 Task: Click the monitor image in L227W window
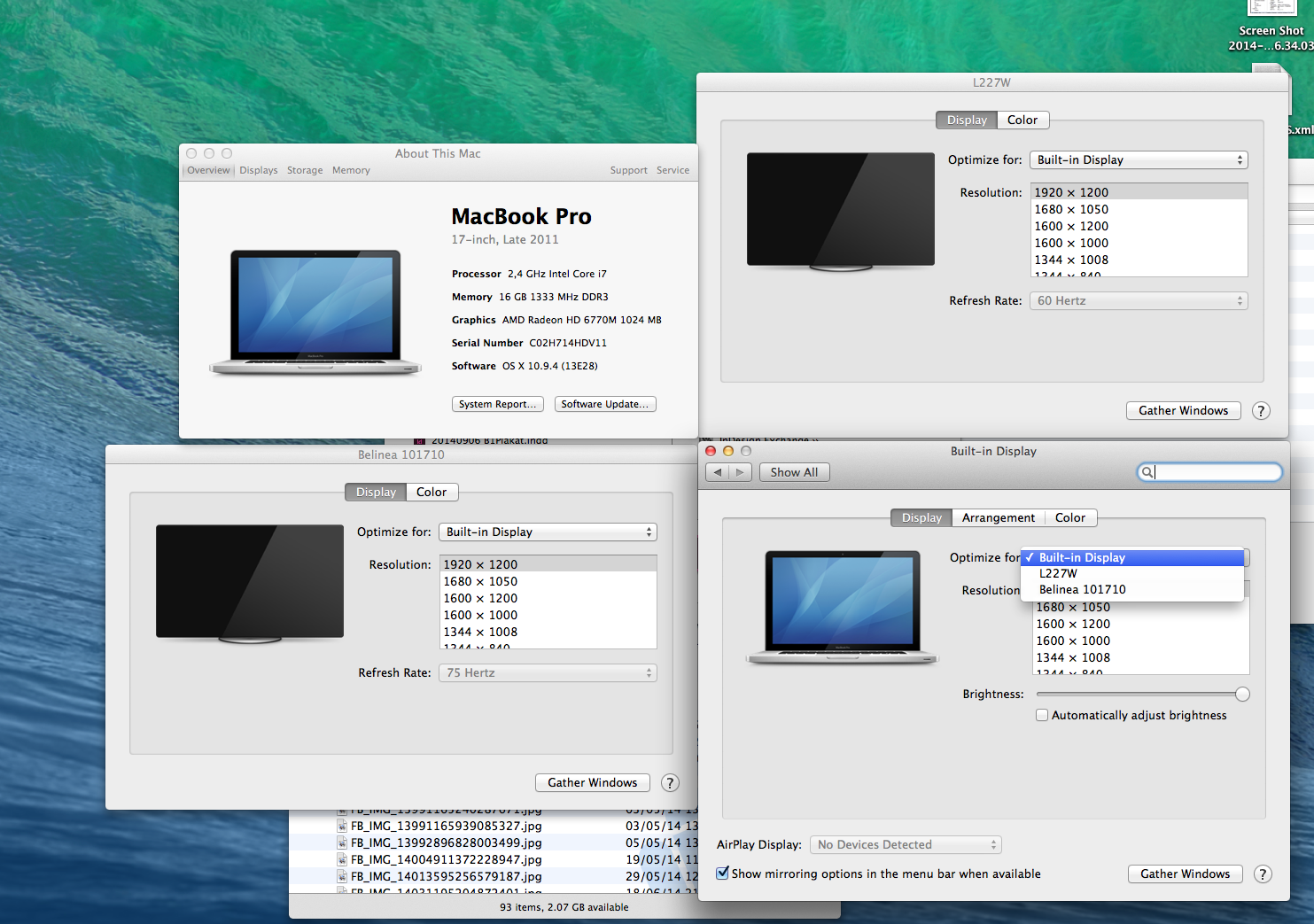click(841, 211)
